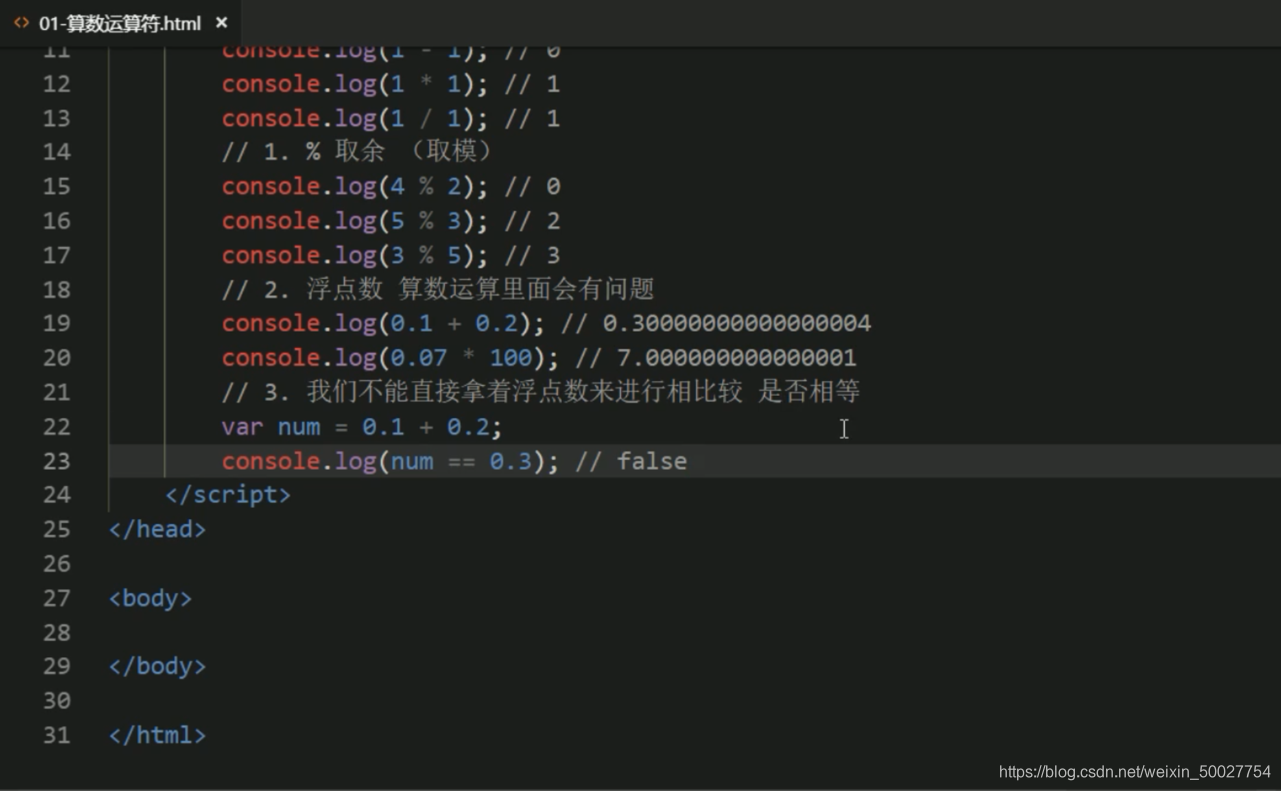Click line number 12 in the gutter

[57, 84]
